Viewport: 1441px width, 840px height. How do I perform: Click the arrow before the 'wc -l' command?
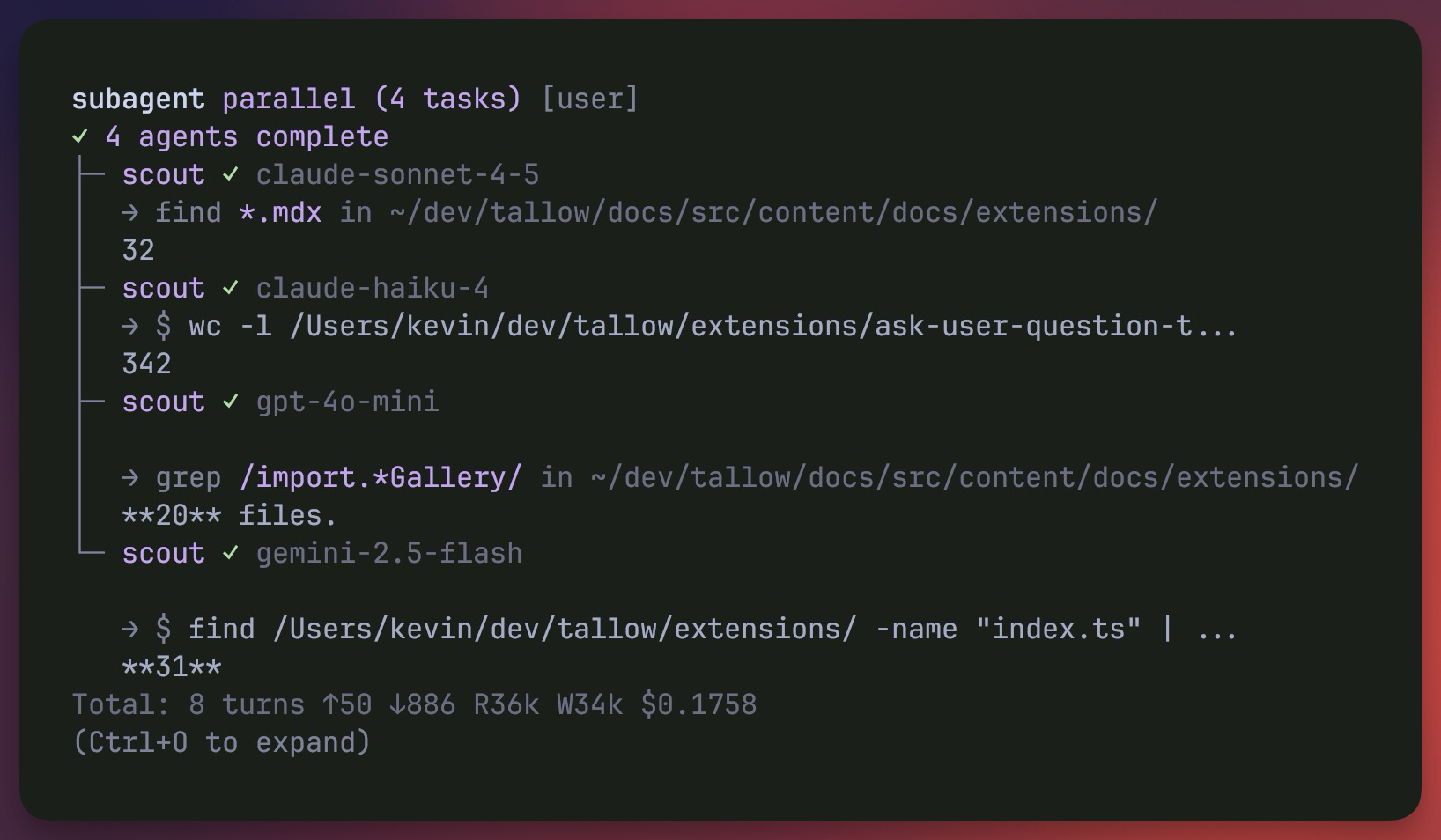coord(130,326)
